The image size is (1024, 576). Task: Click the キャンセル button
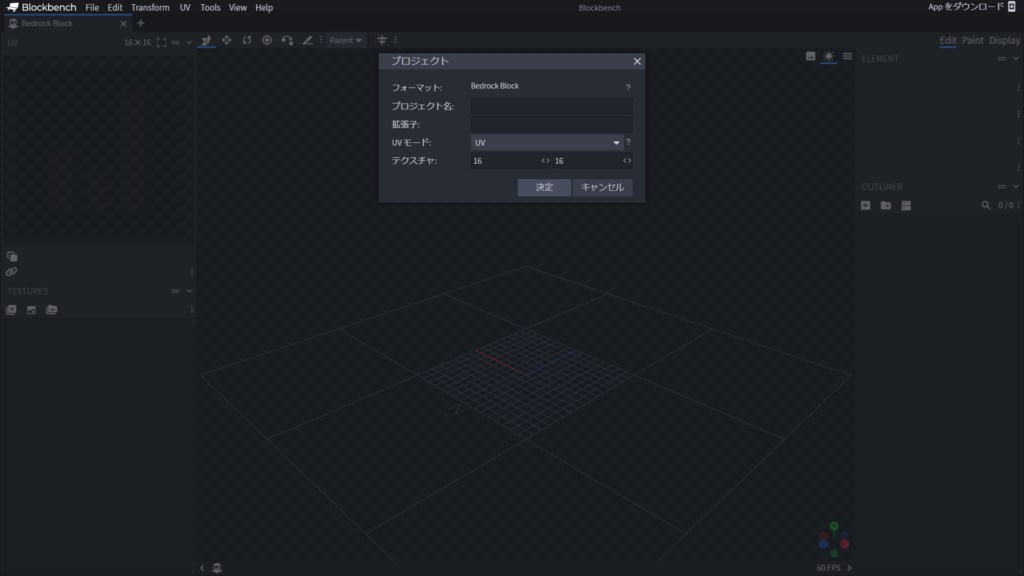point(602,187)
